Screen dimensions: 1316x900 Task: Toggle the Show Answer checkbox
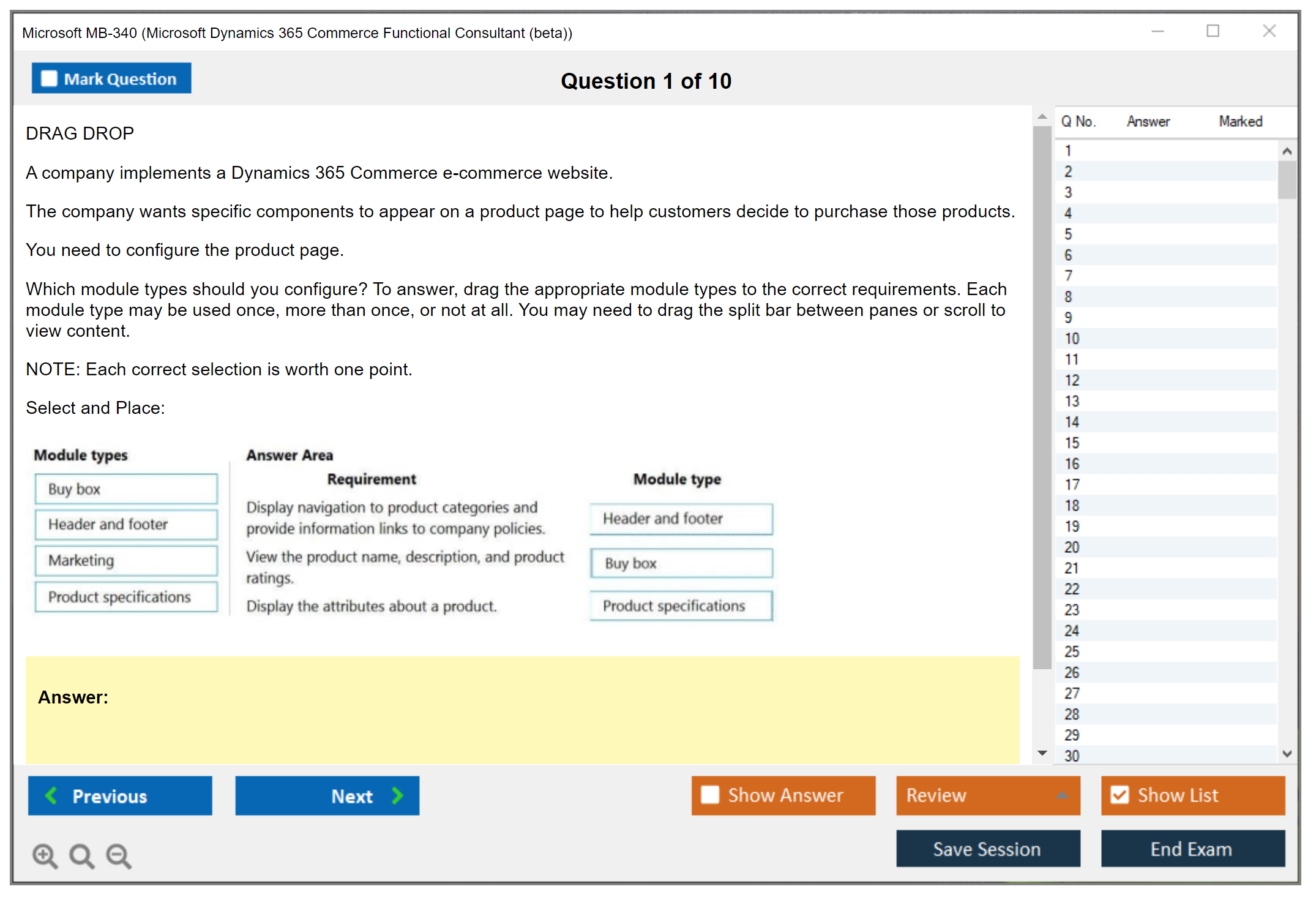[x=710, y=795]
